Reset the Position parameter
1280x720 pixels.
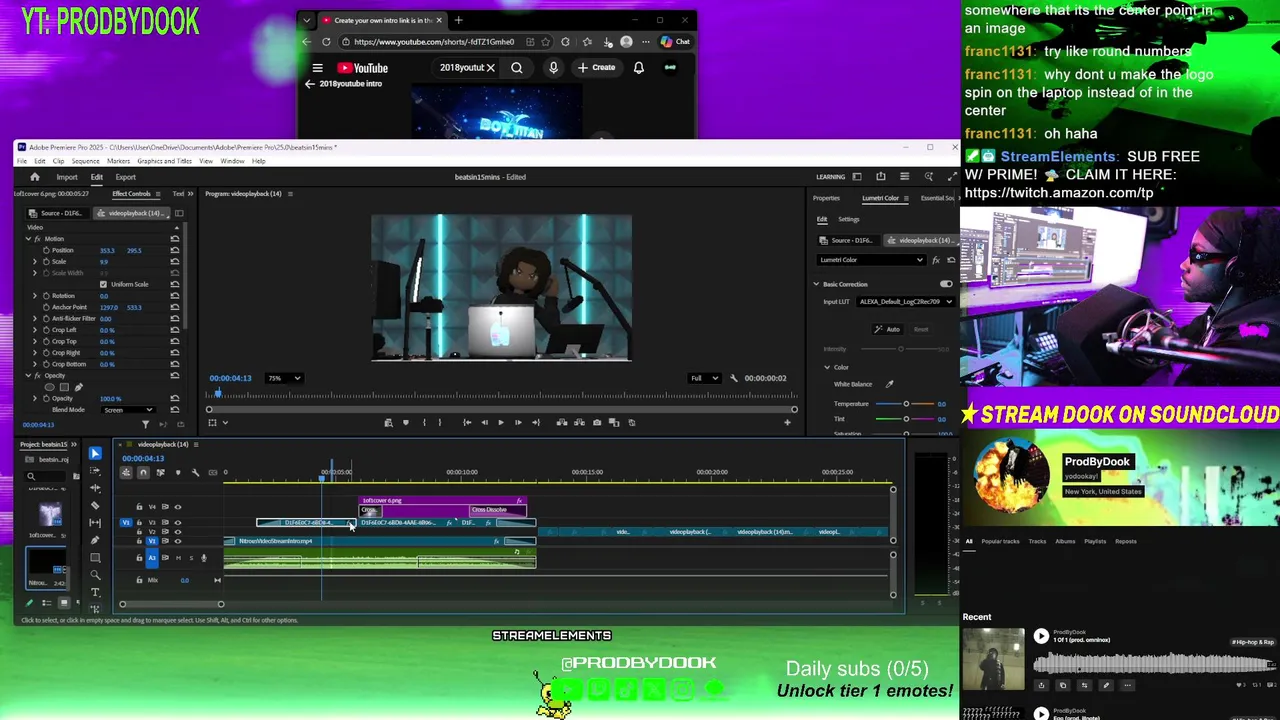175,250
